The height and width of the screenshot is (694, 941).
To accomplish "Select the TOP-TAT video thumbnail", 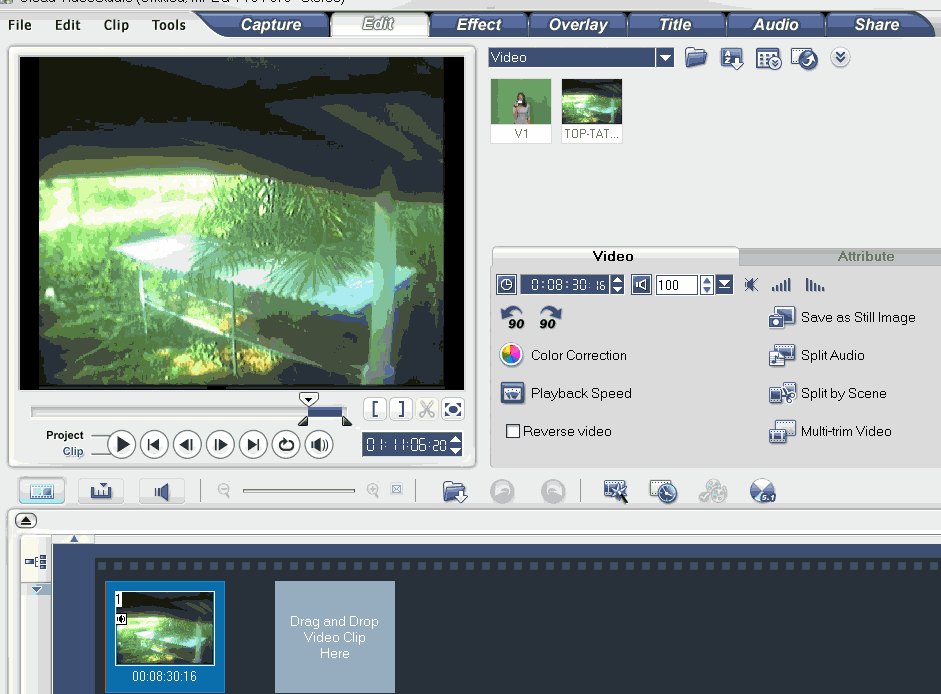I will tap(592, 110).
